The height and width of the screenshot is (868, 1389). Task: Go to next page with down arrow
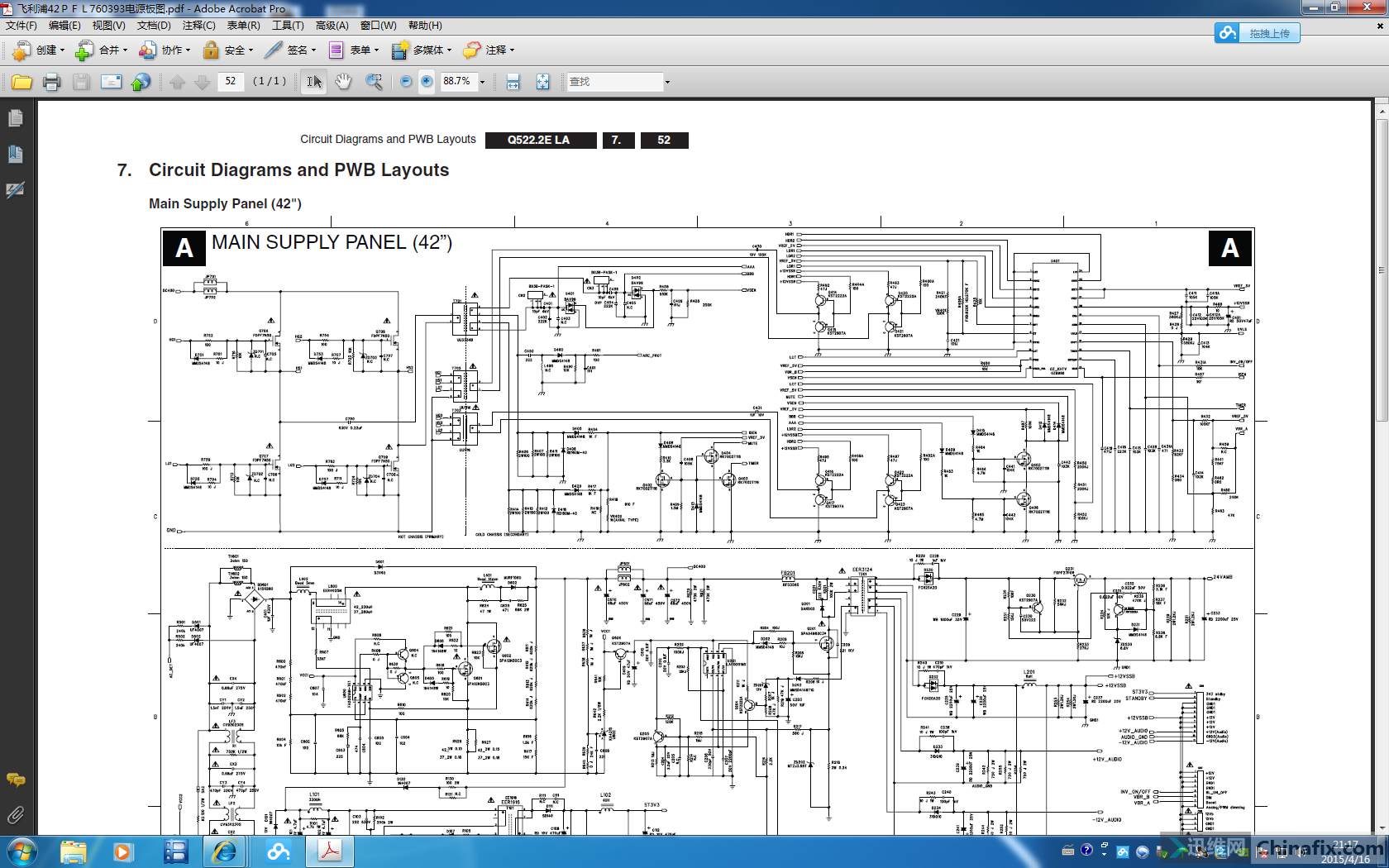click(x=202, y=82)
